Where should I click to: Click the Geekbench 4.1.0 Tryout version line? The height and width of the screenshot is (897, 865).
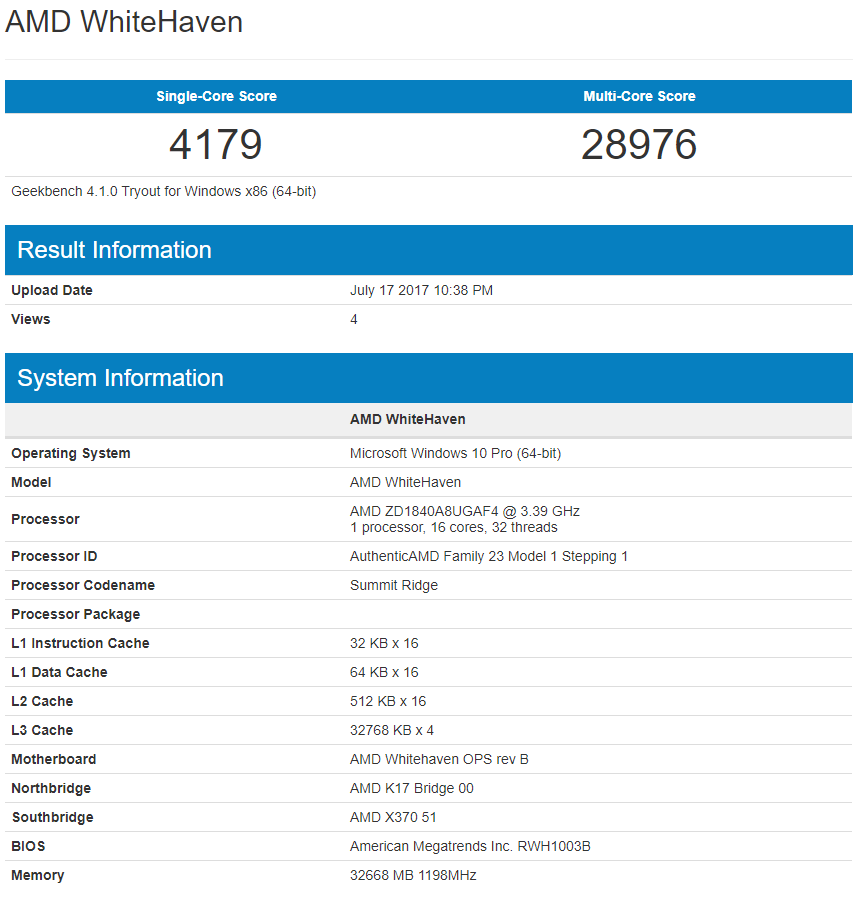tap(164, 192)
